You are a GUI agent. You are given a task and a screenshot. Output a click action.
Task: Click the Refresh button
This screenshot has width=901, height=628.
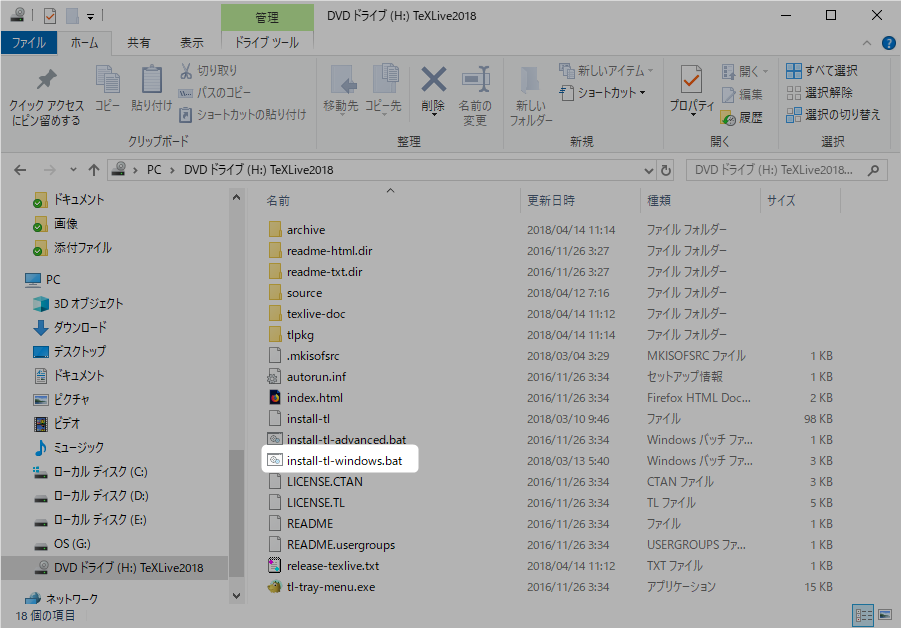point(666,170)
